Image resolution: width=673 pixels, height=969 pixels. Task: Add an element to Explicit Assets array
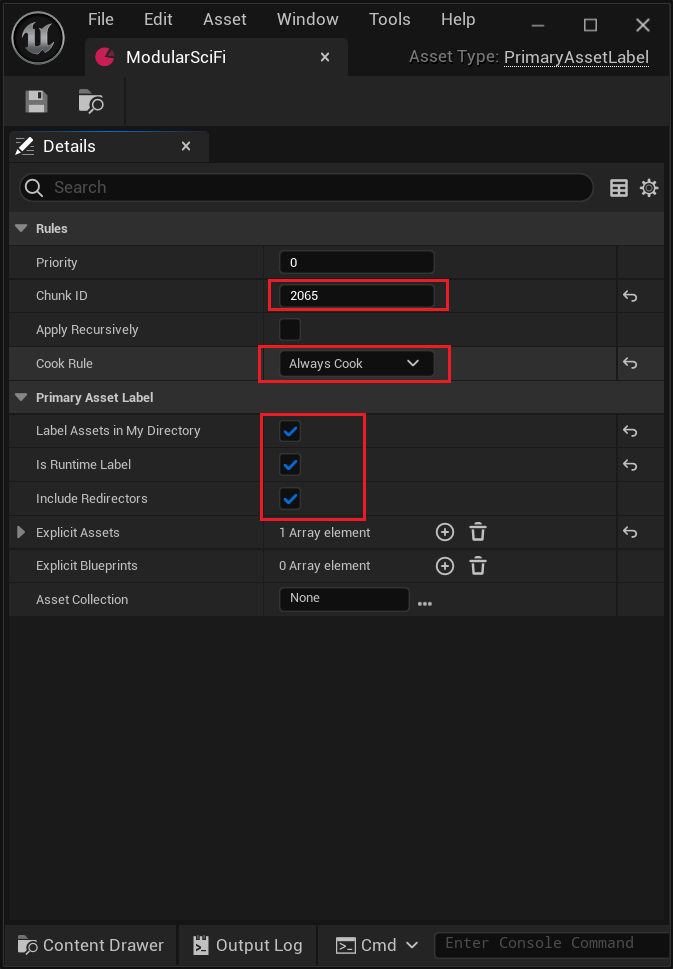coord(445,533)
